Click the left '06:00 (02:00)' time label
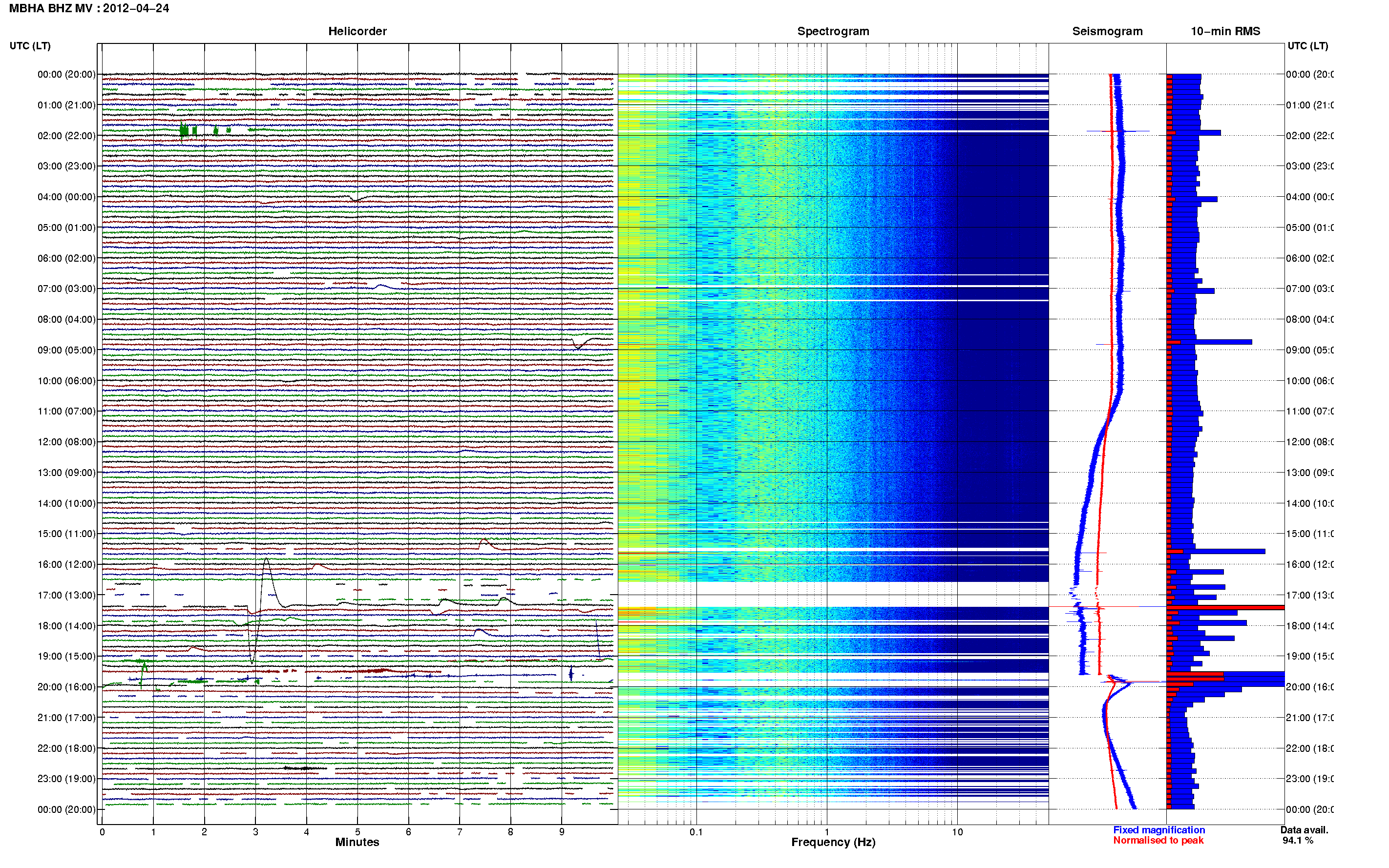The image size is (1389, 868). (66, 258)
